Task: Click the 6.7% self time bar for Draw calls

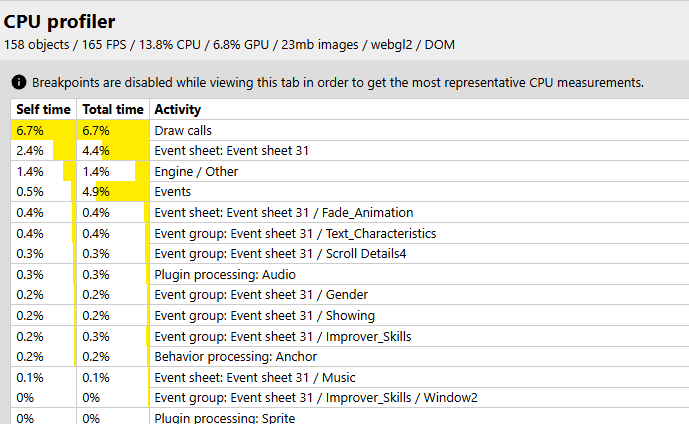Action: click(x=44, y=130)
